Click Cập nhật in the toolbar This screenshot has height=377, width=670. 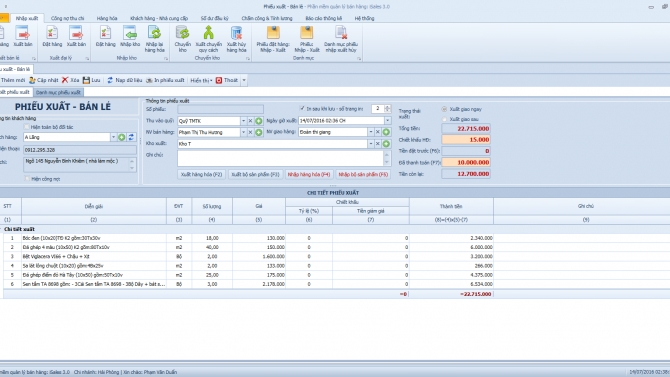[44, 80]
